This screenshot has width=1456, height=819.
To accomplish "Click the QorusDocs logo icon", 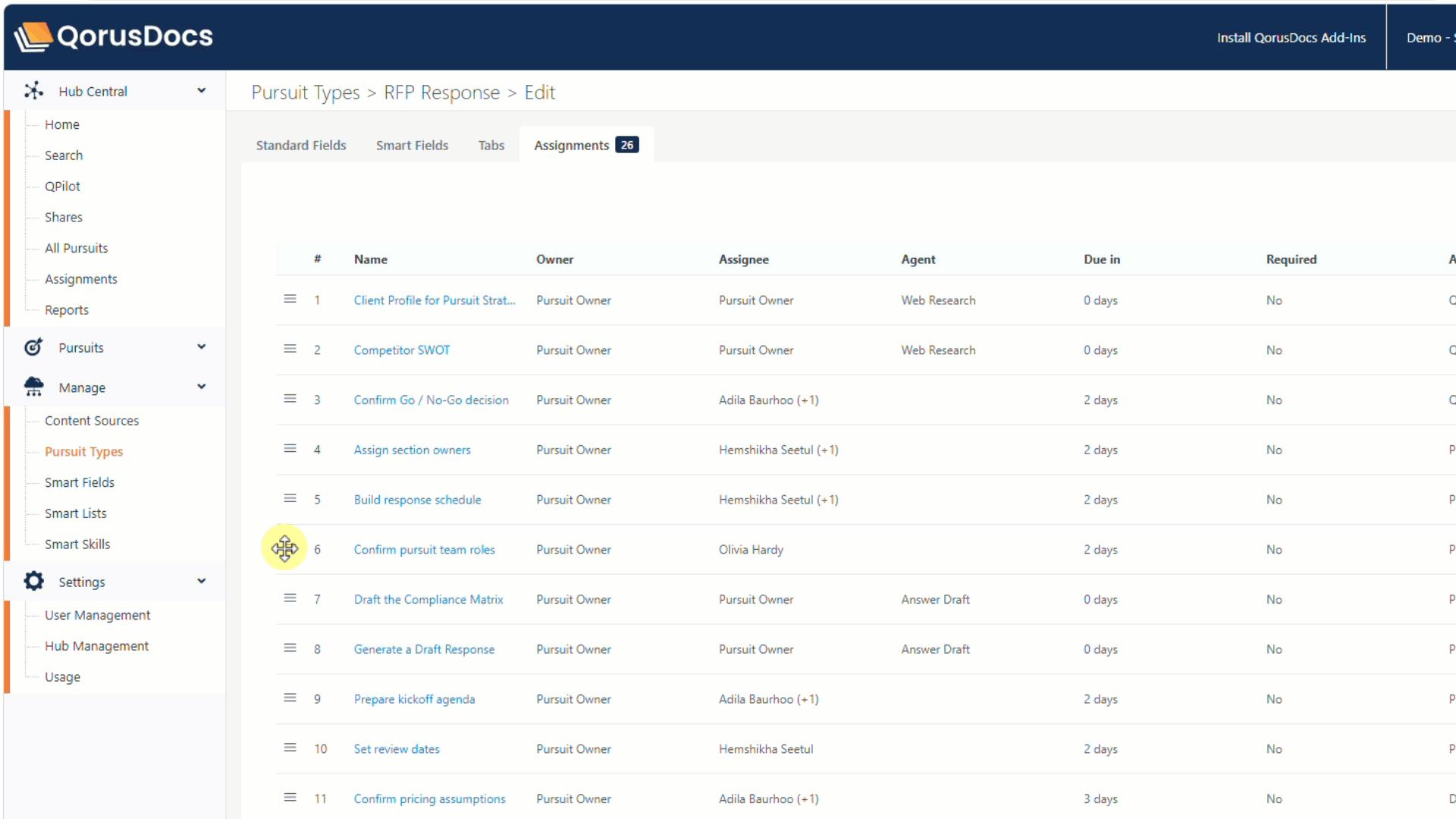I will point(33,36).
